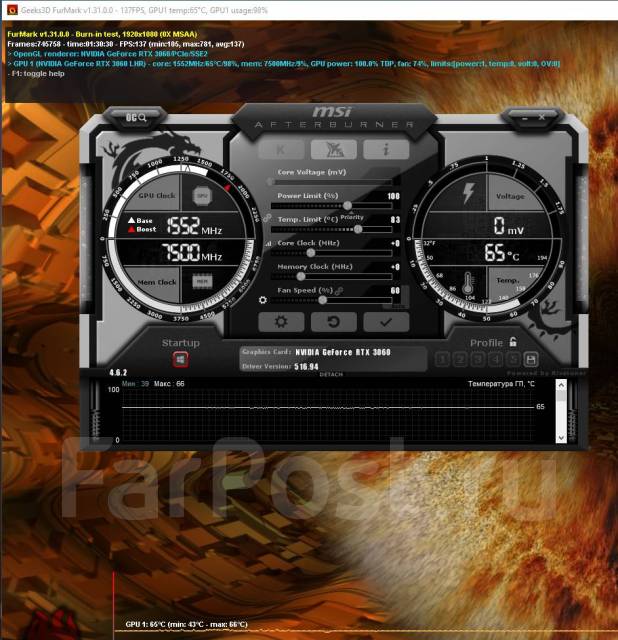The height and width of the screenshot is (640, 618).
Task: Open the OC Scanner button
Action: coord(136,118)
